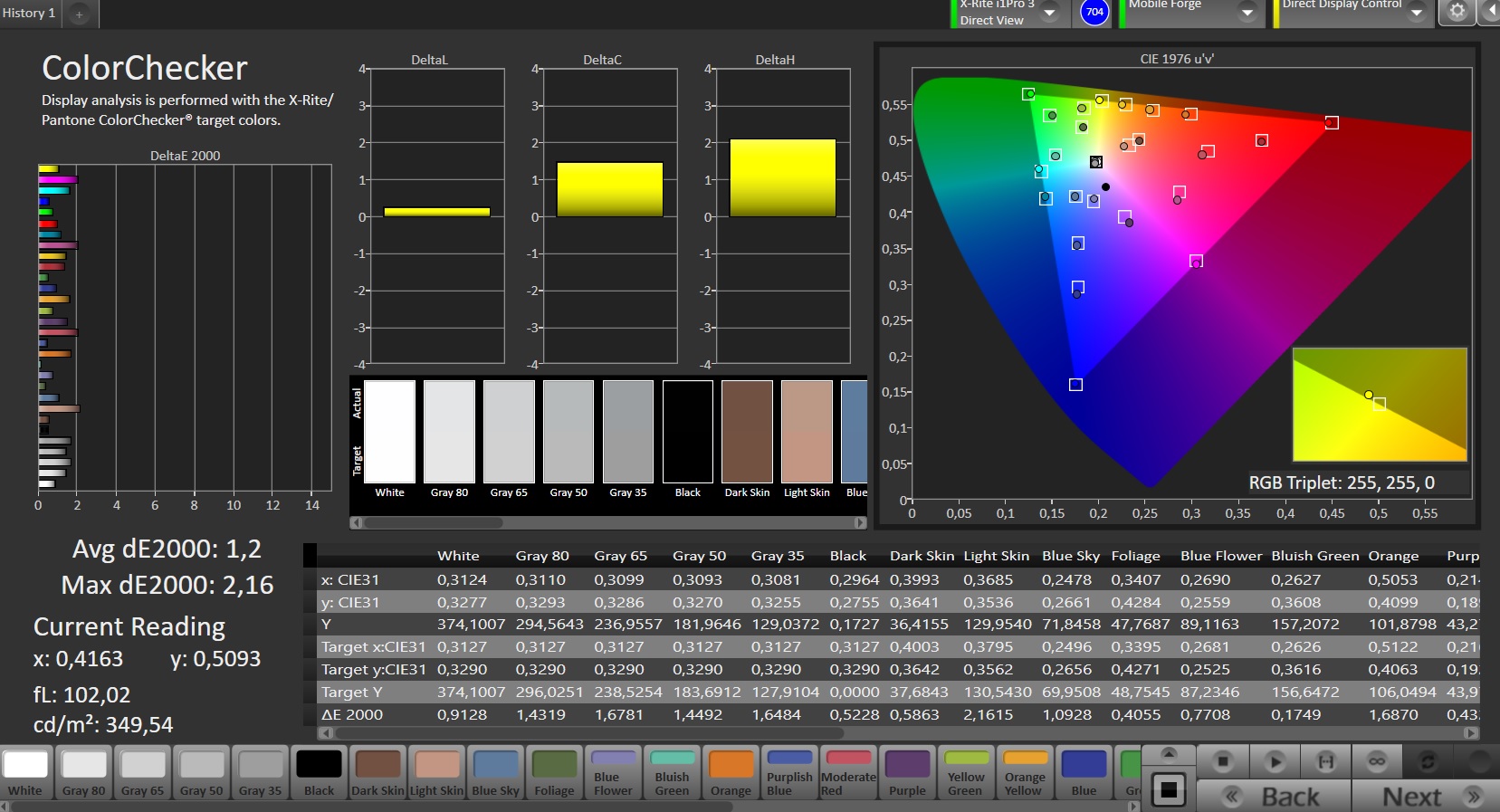Select the Moderate Red color swatch
Viewport: 1500px width, 812px height.
pyautogui.click(x=848, y=772)
